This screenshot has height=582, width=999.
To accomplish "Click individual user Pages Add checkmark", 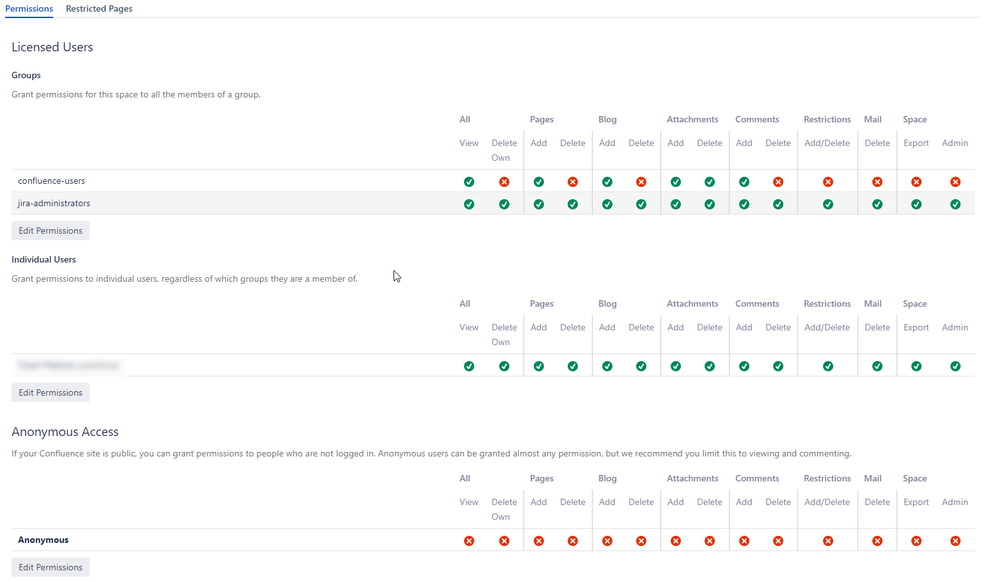I will pyautogui.click(x=538, y=366).
